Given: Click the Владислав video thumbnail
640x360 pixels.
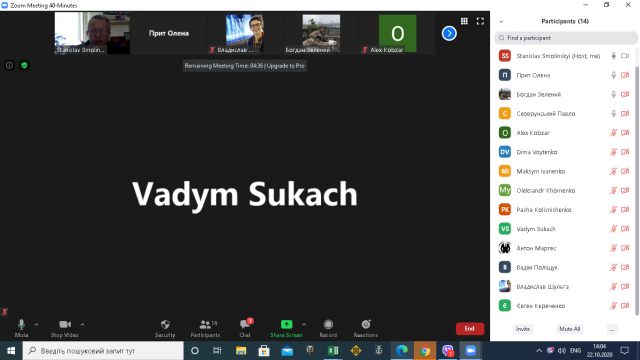Looking at the screenshot, I should click(x=245, y=33).
